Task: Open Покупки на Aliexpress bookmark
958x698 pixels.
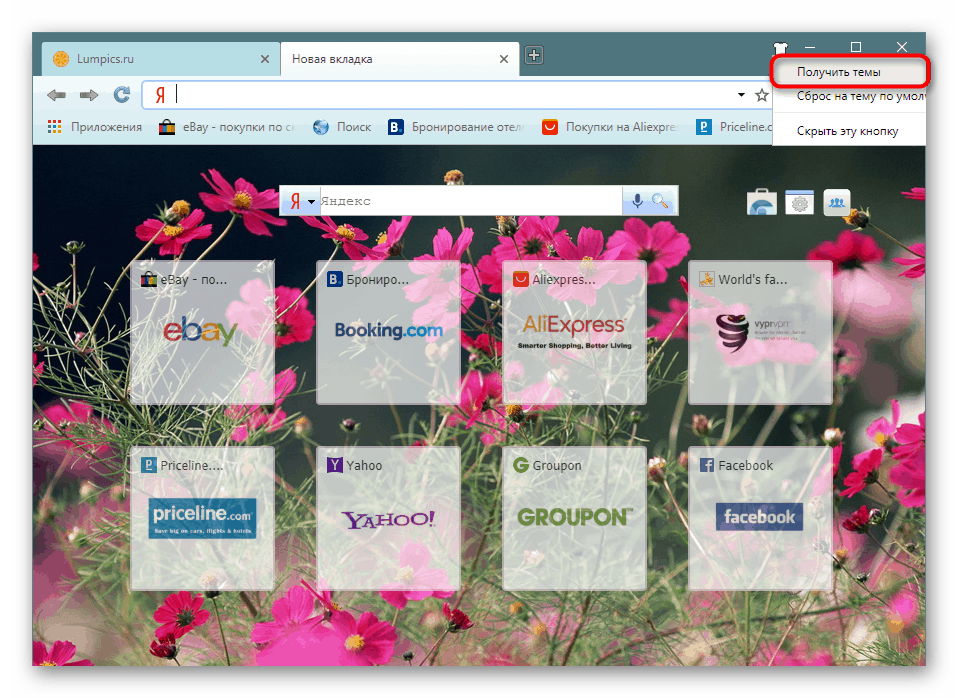Action: pyautogui.click(x=610, y=127)
